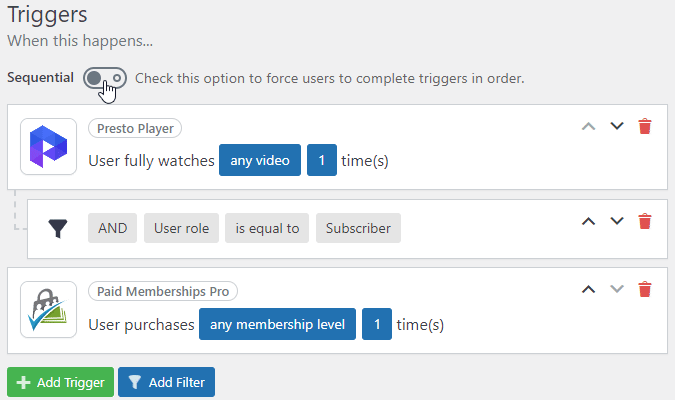
Task: Delete the Presto Player trigger
Action: tap(645, 126)
